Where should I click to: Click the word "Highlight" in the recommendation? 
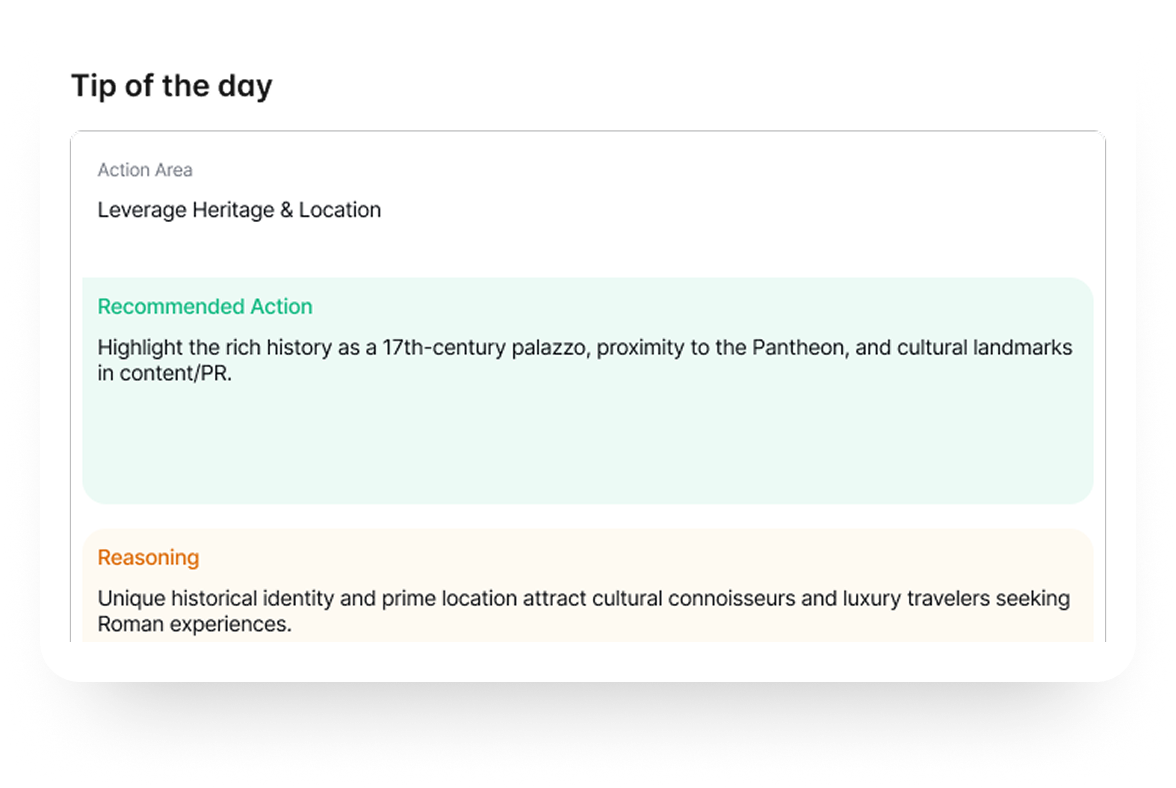[x=140, y=348]
